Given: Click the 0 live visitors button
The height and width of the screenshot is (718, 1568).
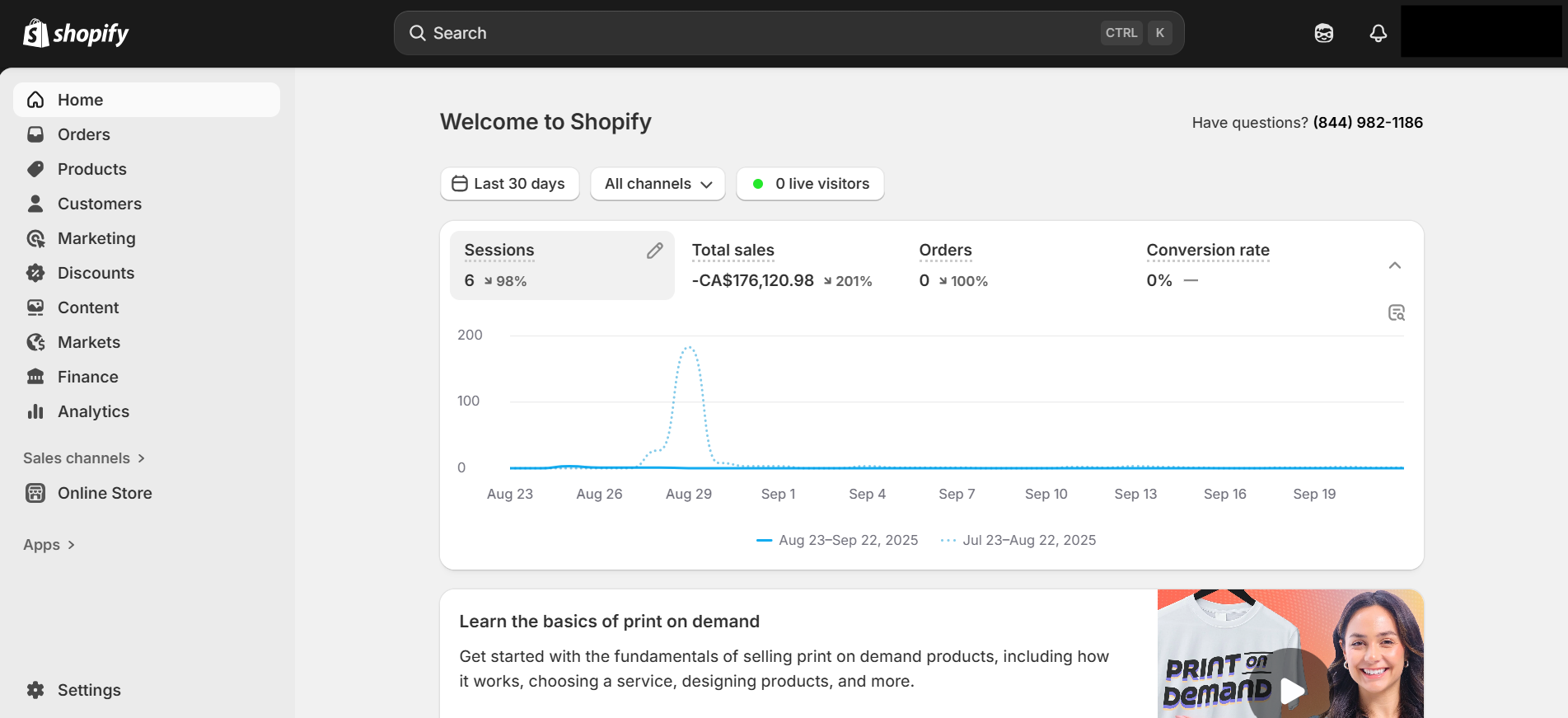Looking at the screenshot, I should (x=810, y=184).
